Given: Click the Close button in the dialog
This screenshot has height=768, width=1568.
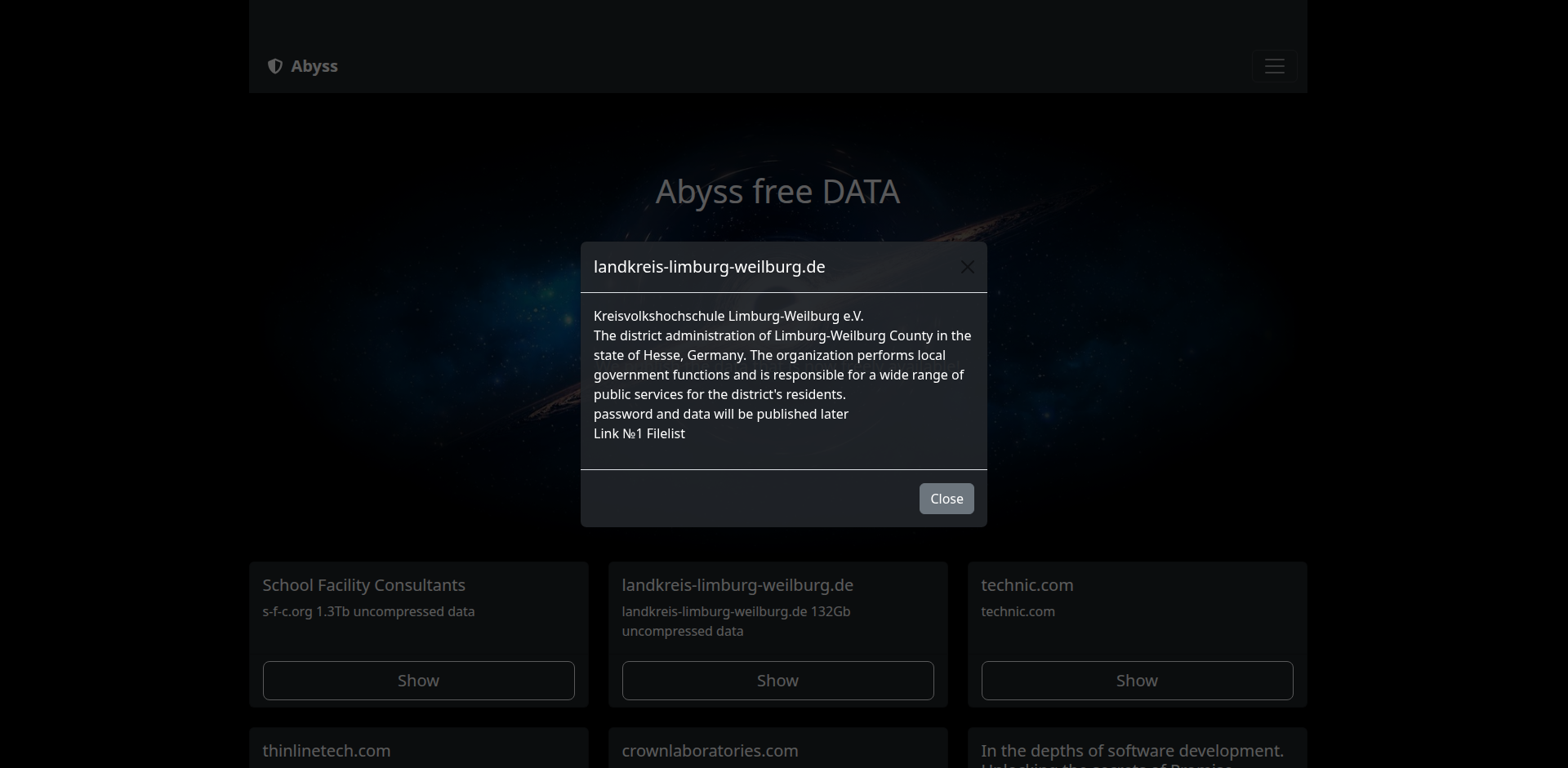Looking at the screenshot, I should click(947, 499).
